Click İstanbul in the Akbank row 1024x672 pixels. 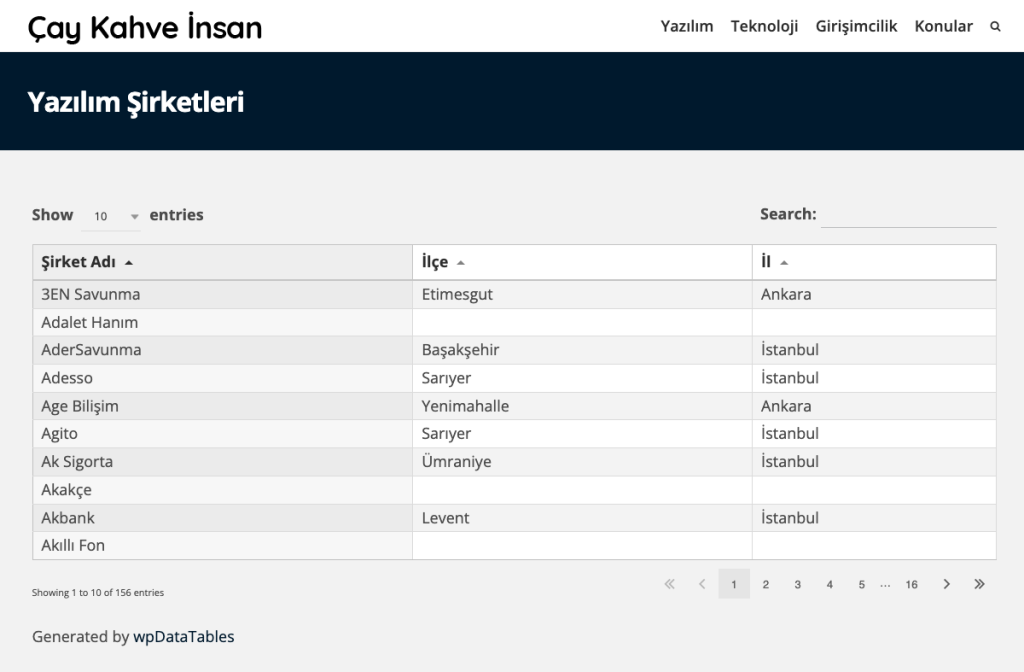pos(874,518)
